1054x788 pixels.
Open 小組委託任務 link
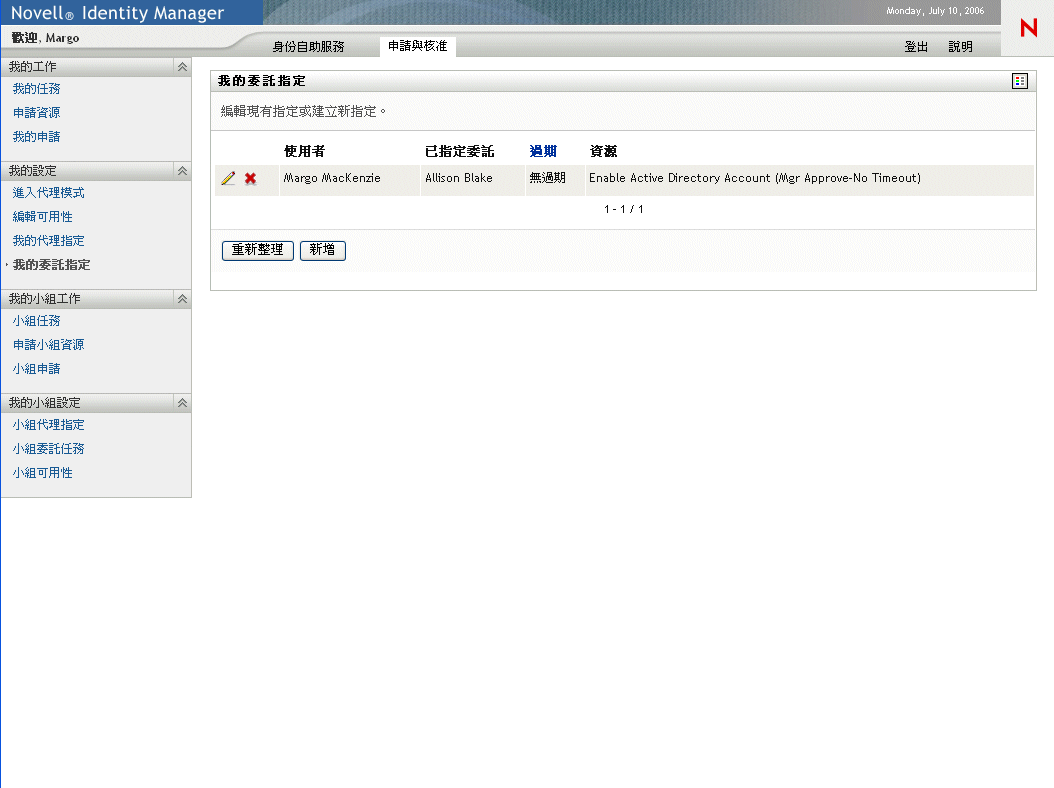(x=48, y=448)
